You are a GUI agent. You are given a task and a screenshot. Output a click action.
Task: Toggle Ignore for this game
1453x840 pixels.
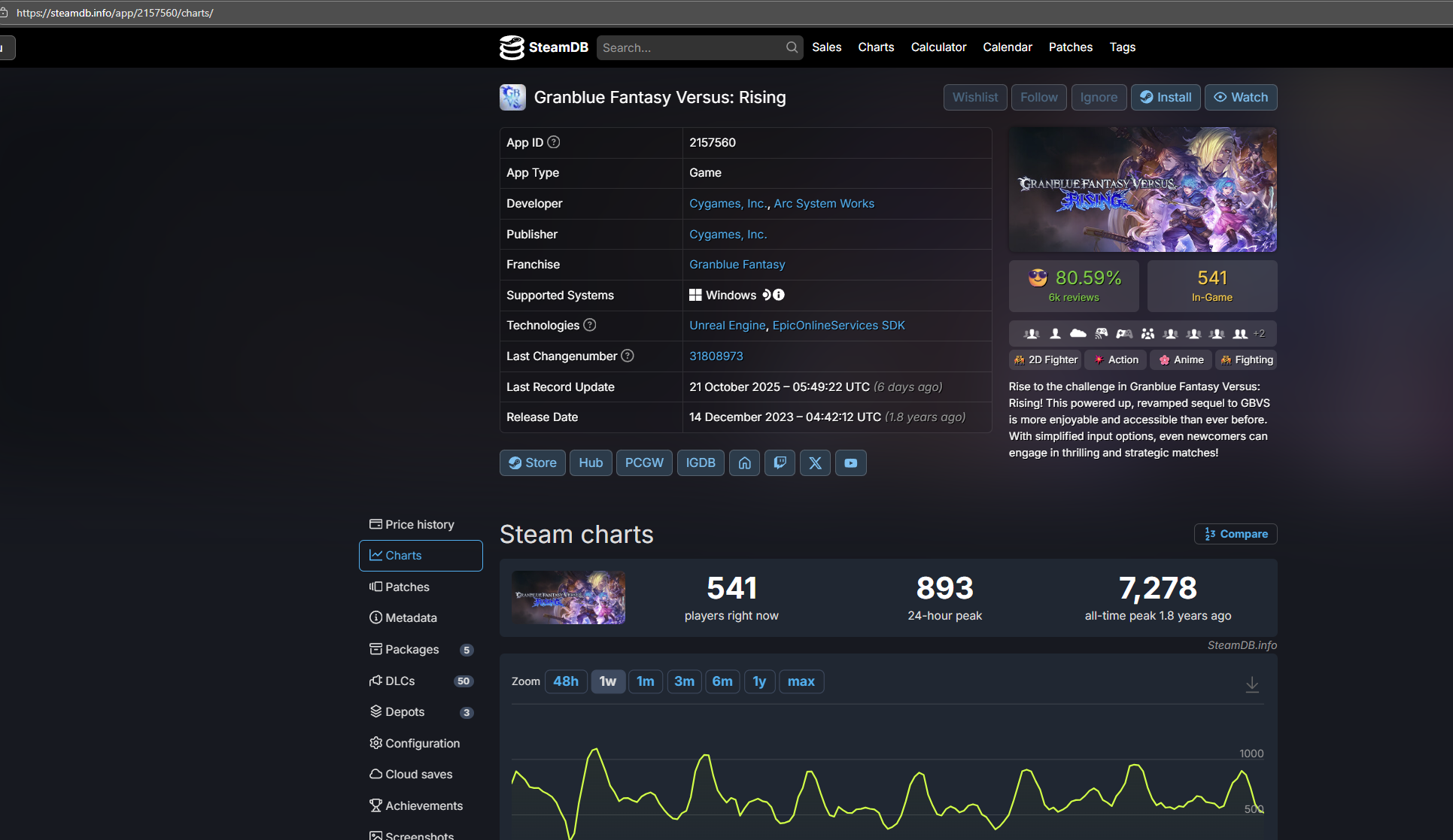pyautogui.click(x=1099, y=97)
